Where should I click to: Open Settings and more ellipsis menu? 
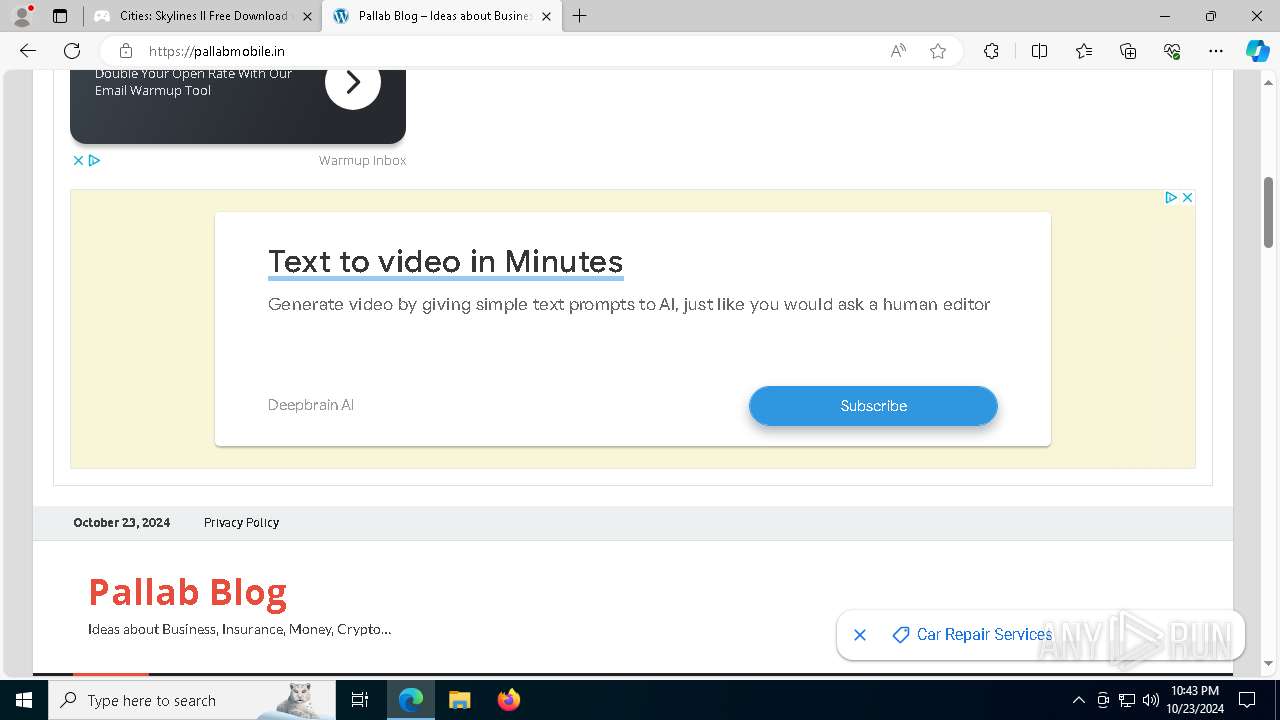(1216, 51)
